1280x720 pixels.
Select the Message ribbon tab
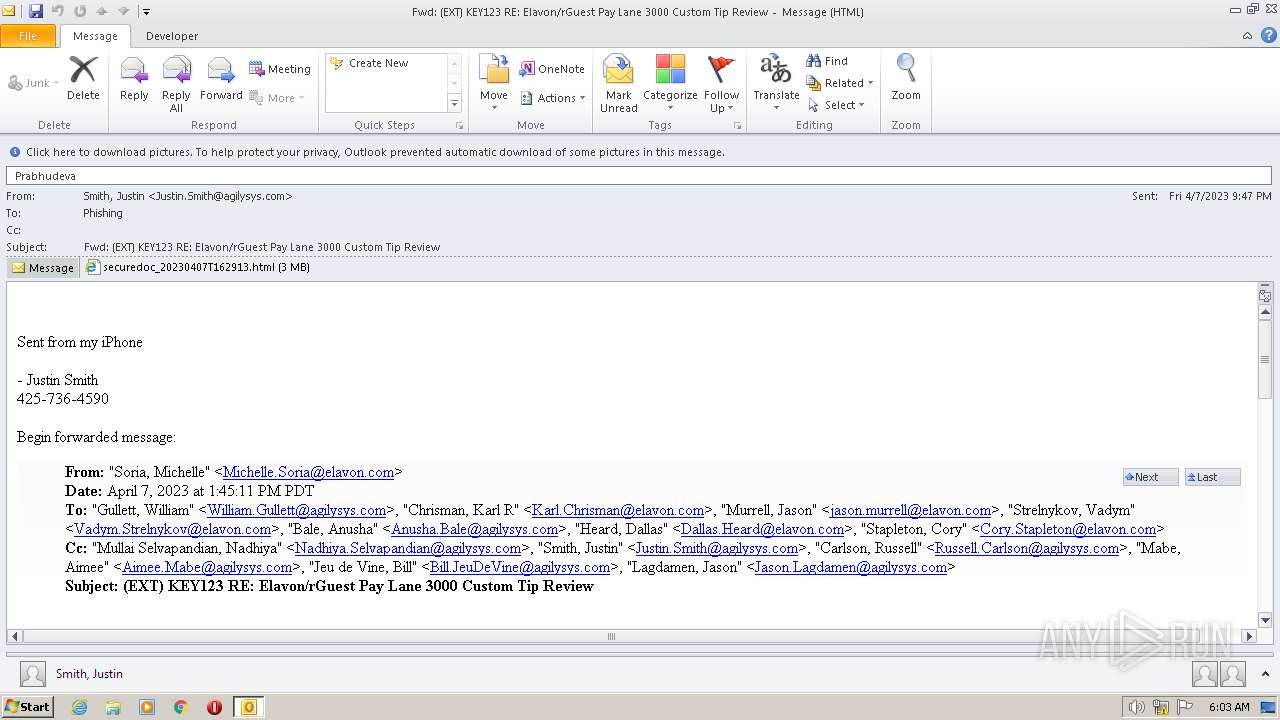[x=95, y=36]
